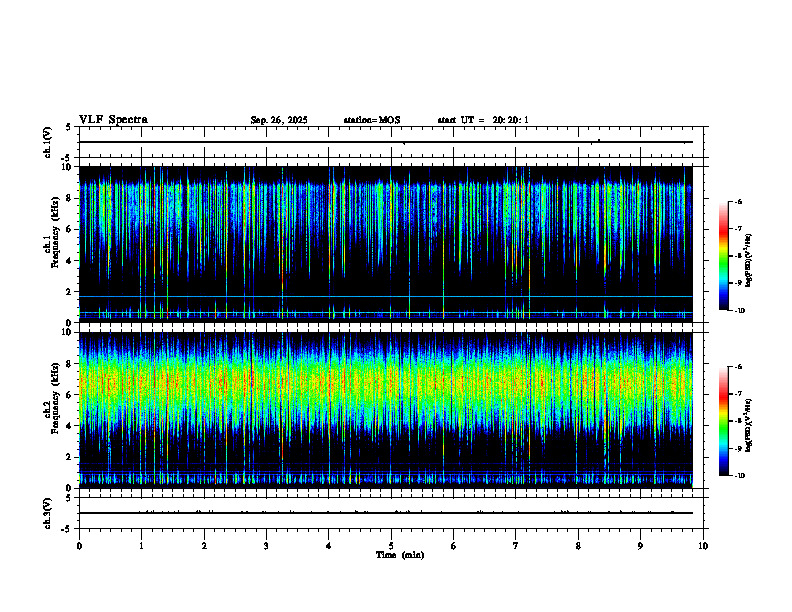792x612 pixels.
Task: Click time axis tick label "9"
Action: pyautogui.click(x=640, y=546)
